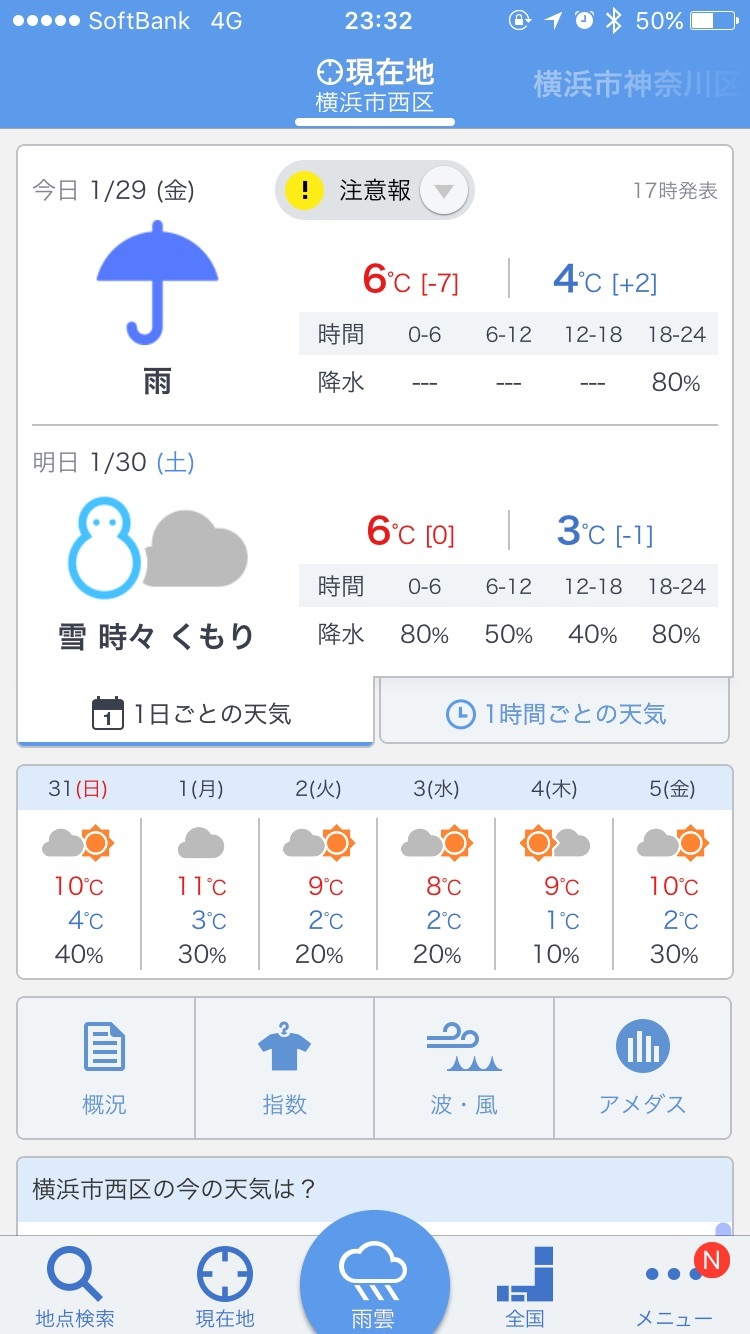Open the 波・風 waves and wind icon
This screenshot has width=750, height=1334.
point(463,1050)
